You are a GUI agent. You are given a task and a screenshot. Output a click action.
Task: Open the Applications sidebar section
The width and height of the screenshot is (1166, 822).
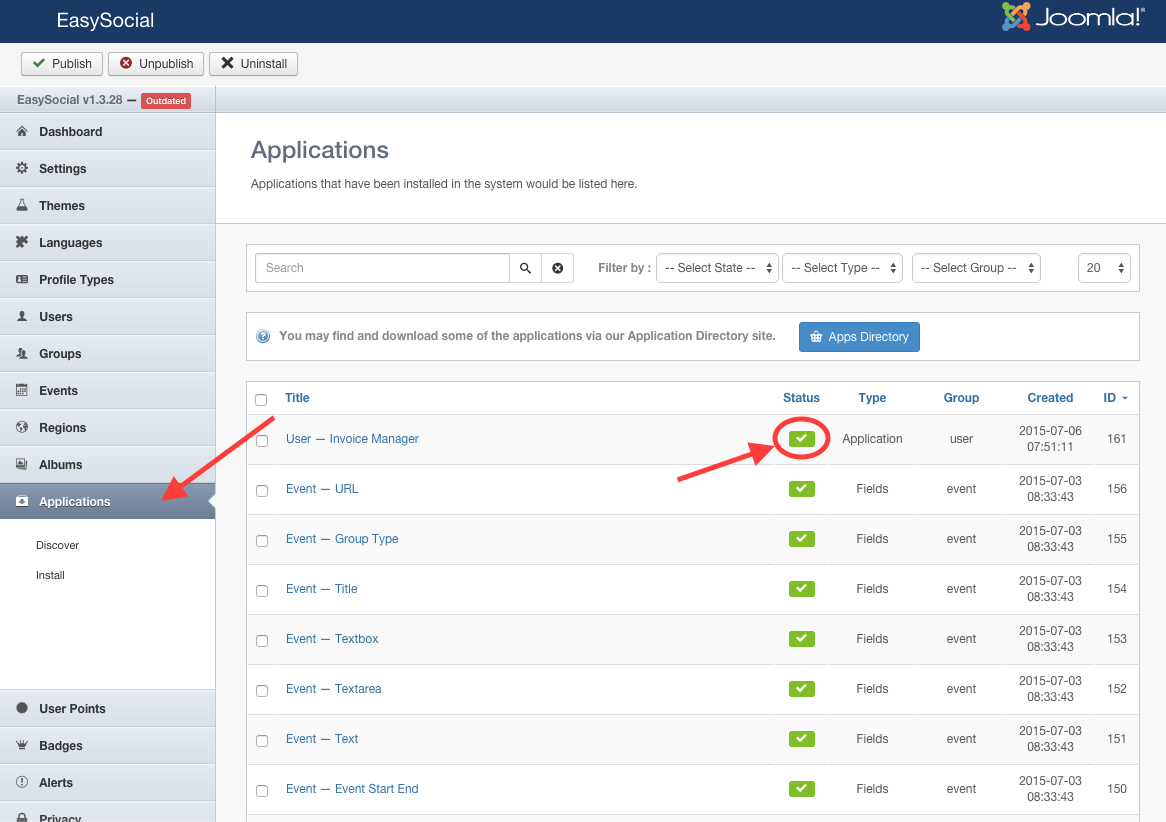click(x=108, y=501)
